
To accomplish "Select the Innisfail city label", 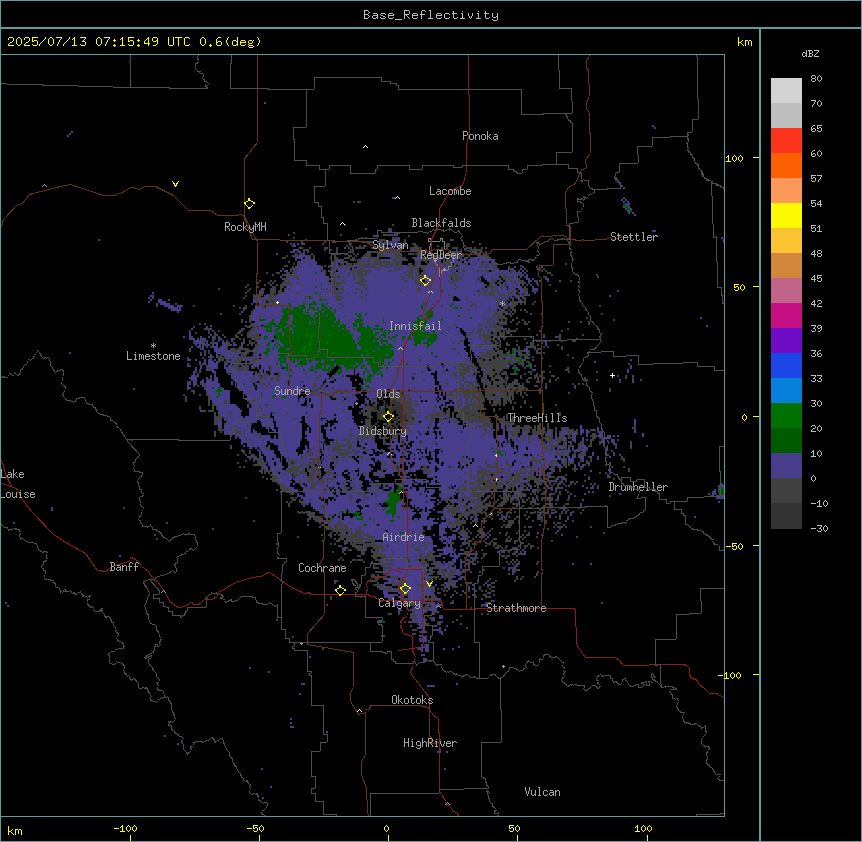I will coord(415,326).
